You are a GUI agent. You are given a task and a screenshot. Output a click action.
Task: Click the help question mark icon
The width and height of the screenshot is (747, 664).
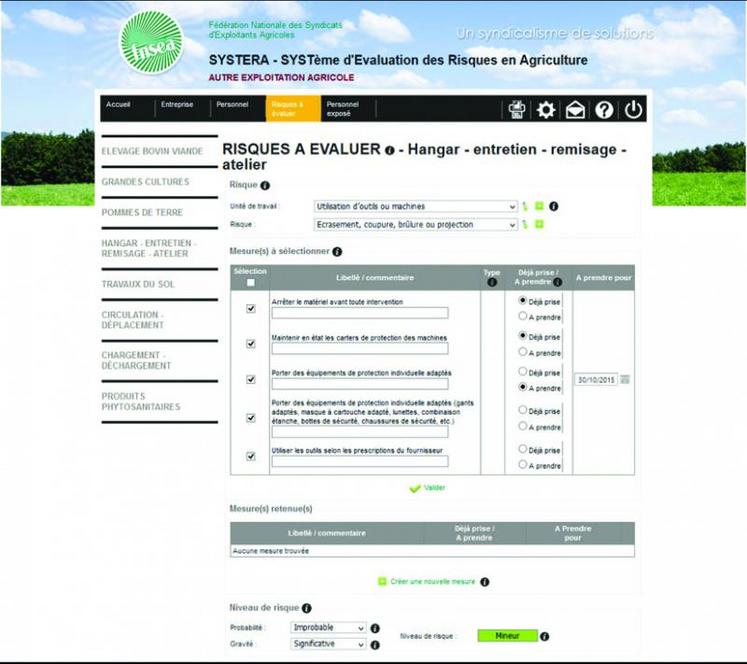(604, 110)
